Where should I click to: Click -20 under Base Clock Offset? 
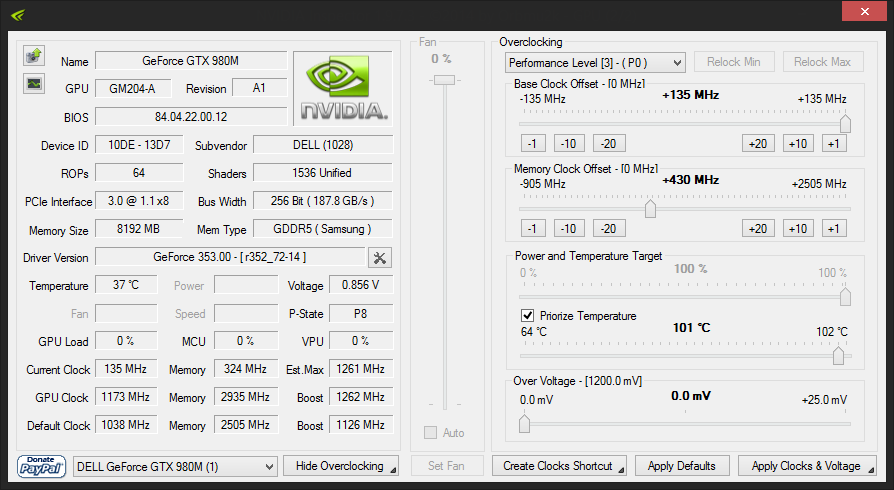coord(609,144)
